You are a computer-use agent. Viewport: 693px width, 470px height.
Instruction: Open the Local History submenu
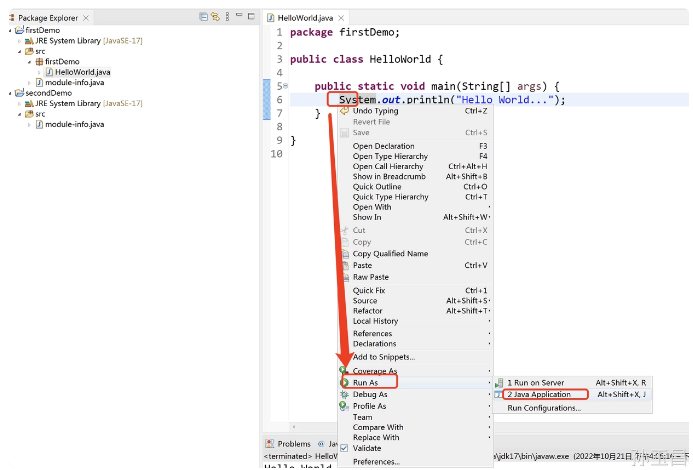click(415, 321)
